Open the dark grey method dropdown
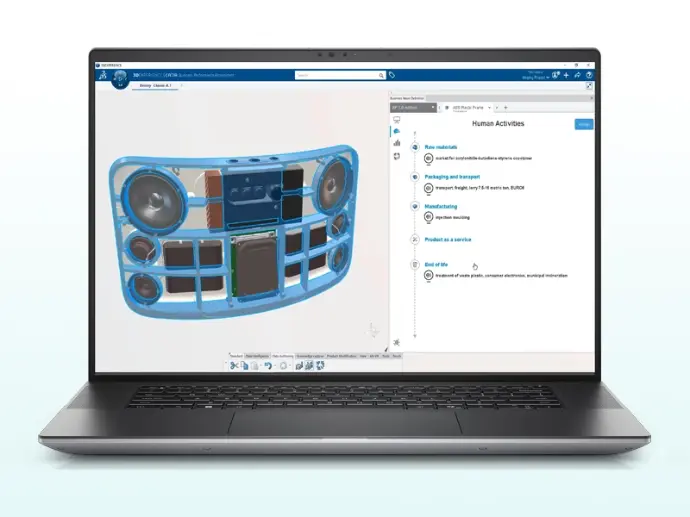Screen dimensions: 690x517 click(x=413, y=107)
